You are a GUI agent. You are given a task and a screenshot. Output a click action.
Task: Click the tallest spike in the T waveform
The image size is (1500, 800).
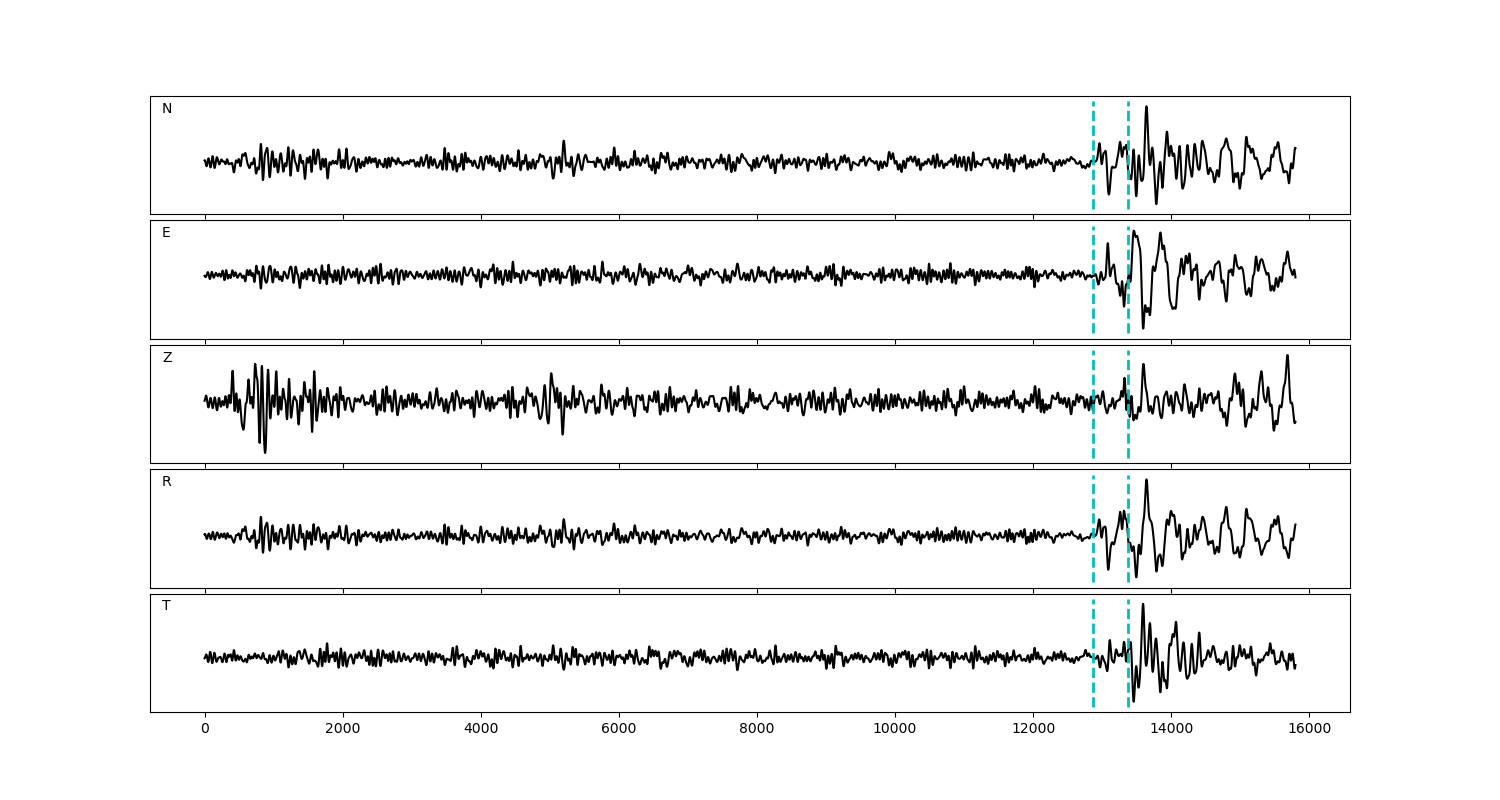coord(1143,605)
